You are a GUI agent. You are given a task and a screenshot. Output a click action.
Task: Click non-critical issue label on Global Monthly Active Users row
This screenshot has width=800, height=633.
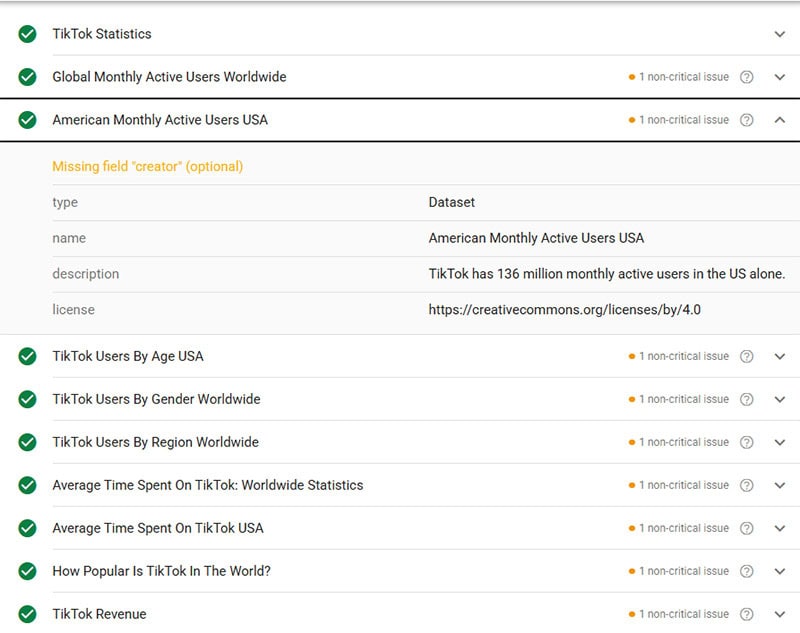679,77
